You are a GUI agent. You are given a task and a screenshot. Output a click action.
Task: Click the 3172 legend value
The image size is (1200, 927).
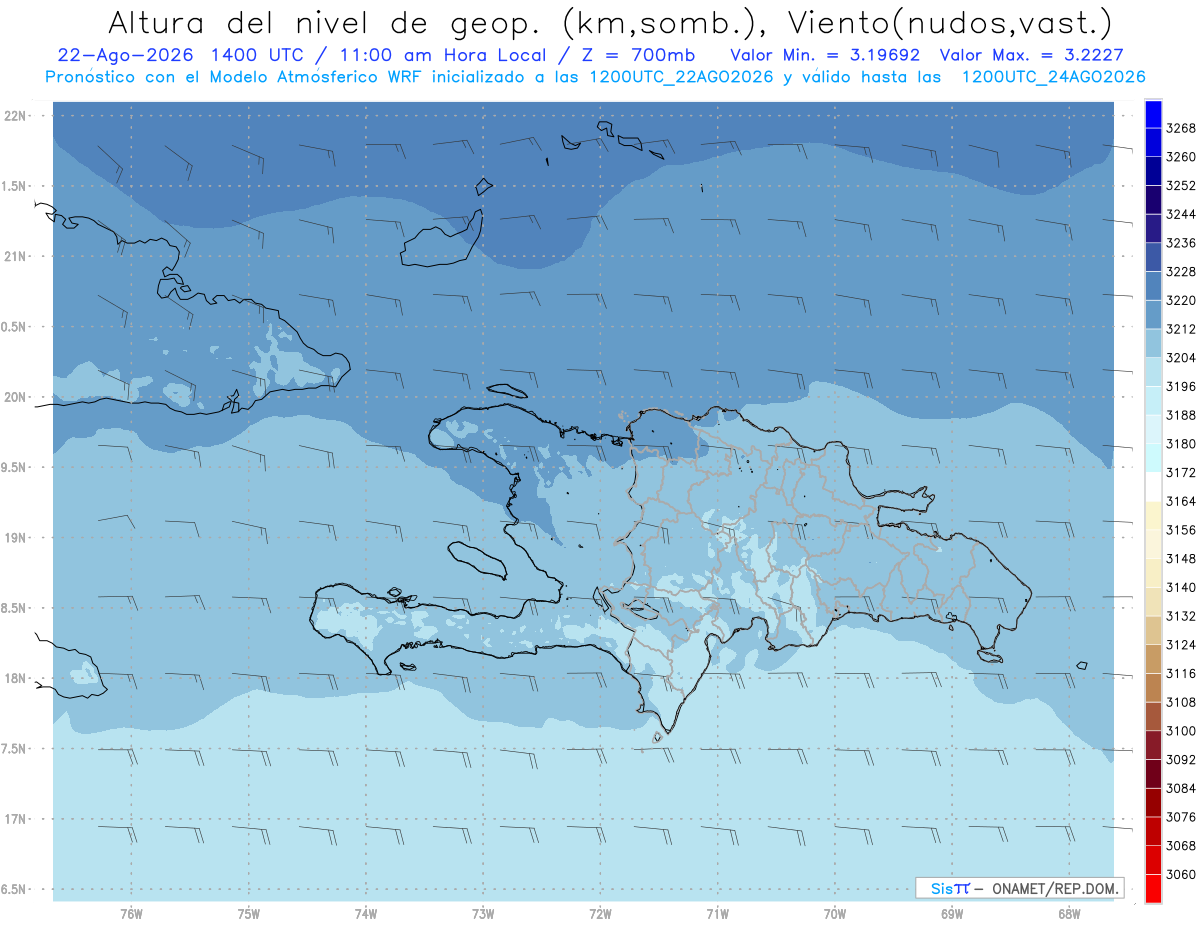click(1181, 472)
